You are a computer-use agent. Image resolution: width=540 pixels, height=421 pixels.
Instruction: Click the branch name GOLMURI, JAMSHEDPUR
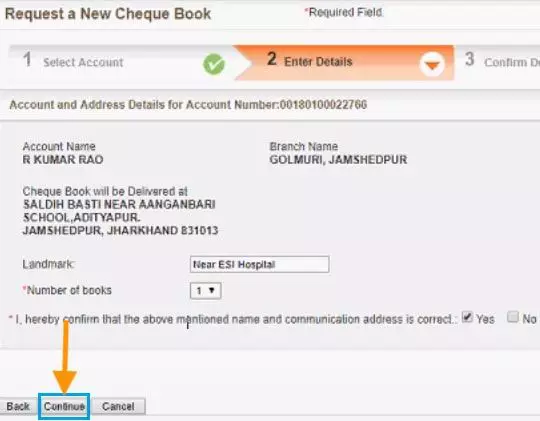pos(338,160)
